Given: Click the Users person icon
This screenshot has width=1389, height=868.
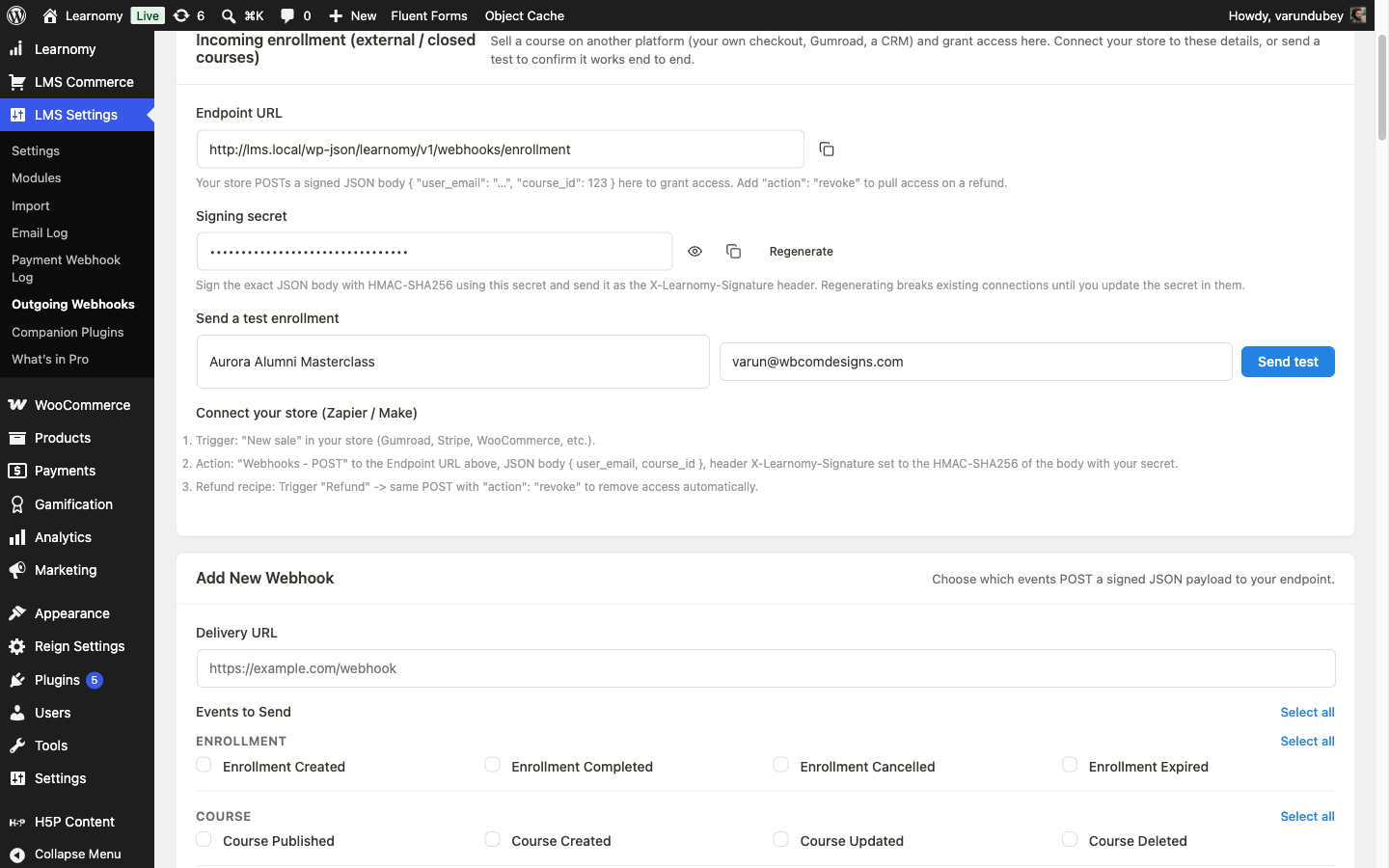Looking at the screenshot, I should click(17, 713).
